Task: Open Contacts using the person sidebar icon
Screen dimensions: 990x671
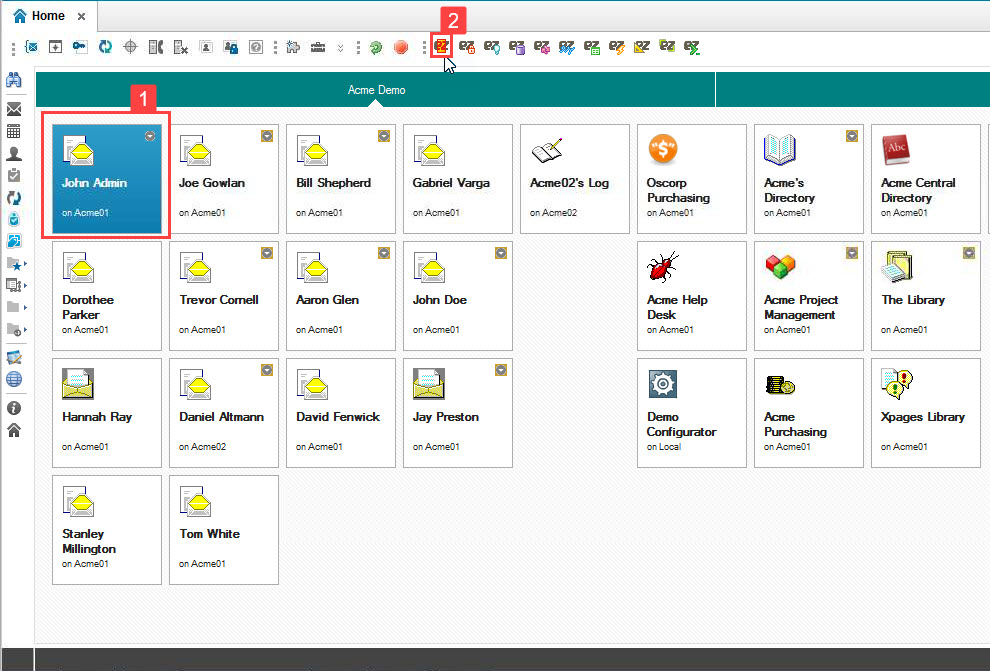Action: tap(14, 155)
